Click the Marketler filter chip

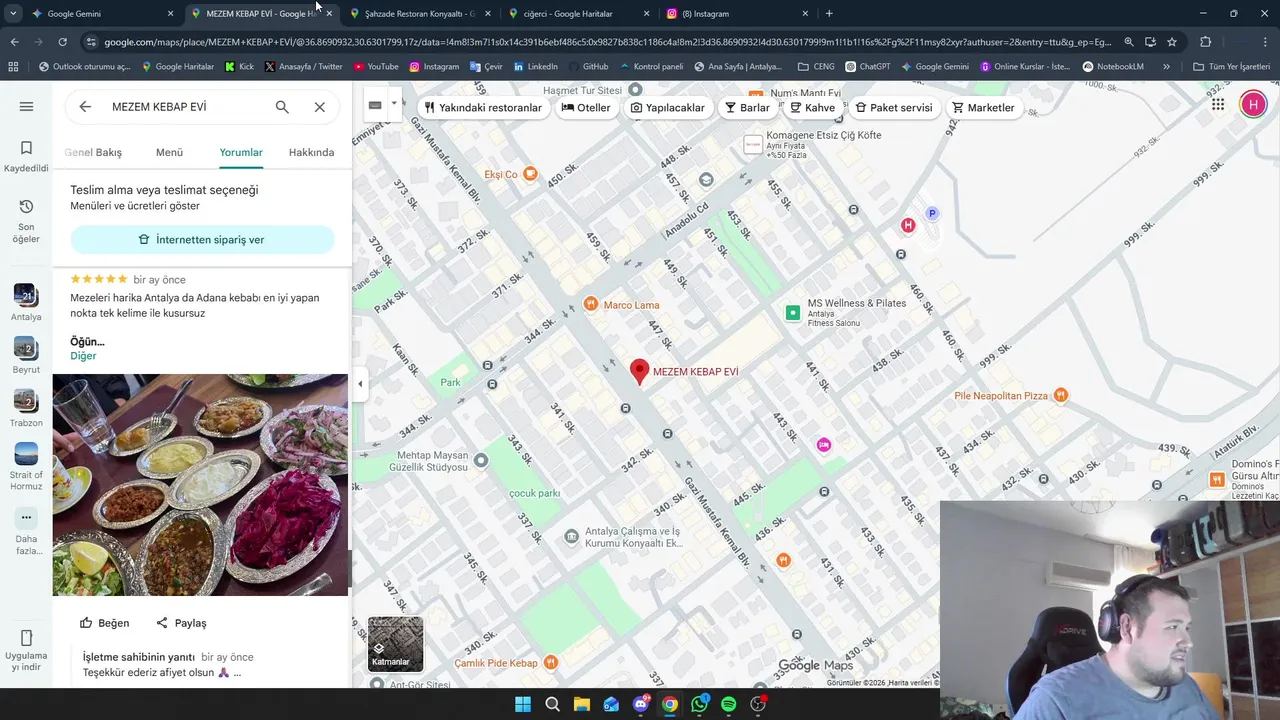coord(983,108)
